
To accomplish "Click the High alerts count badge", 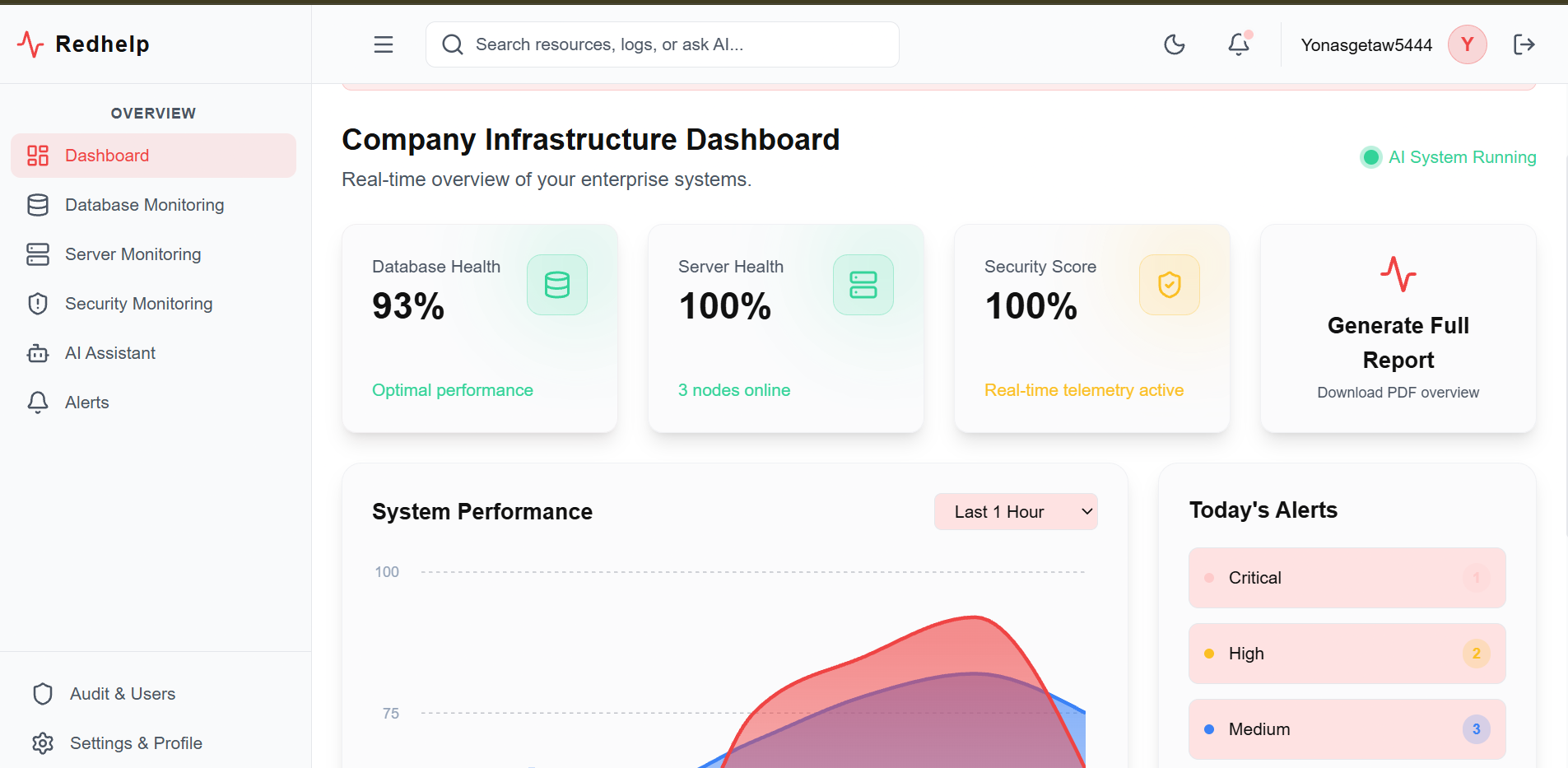I will tap(1477, 654).
